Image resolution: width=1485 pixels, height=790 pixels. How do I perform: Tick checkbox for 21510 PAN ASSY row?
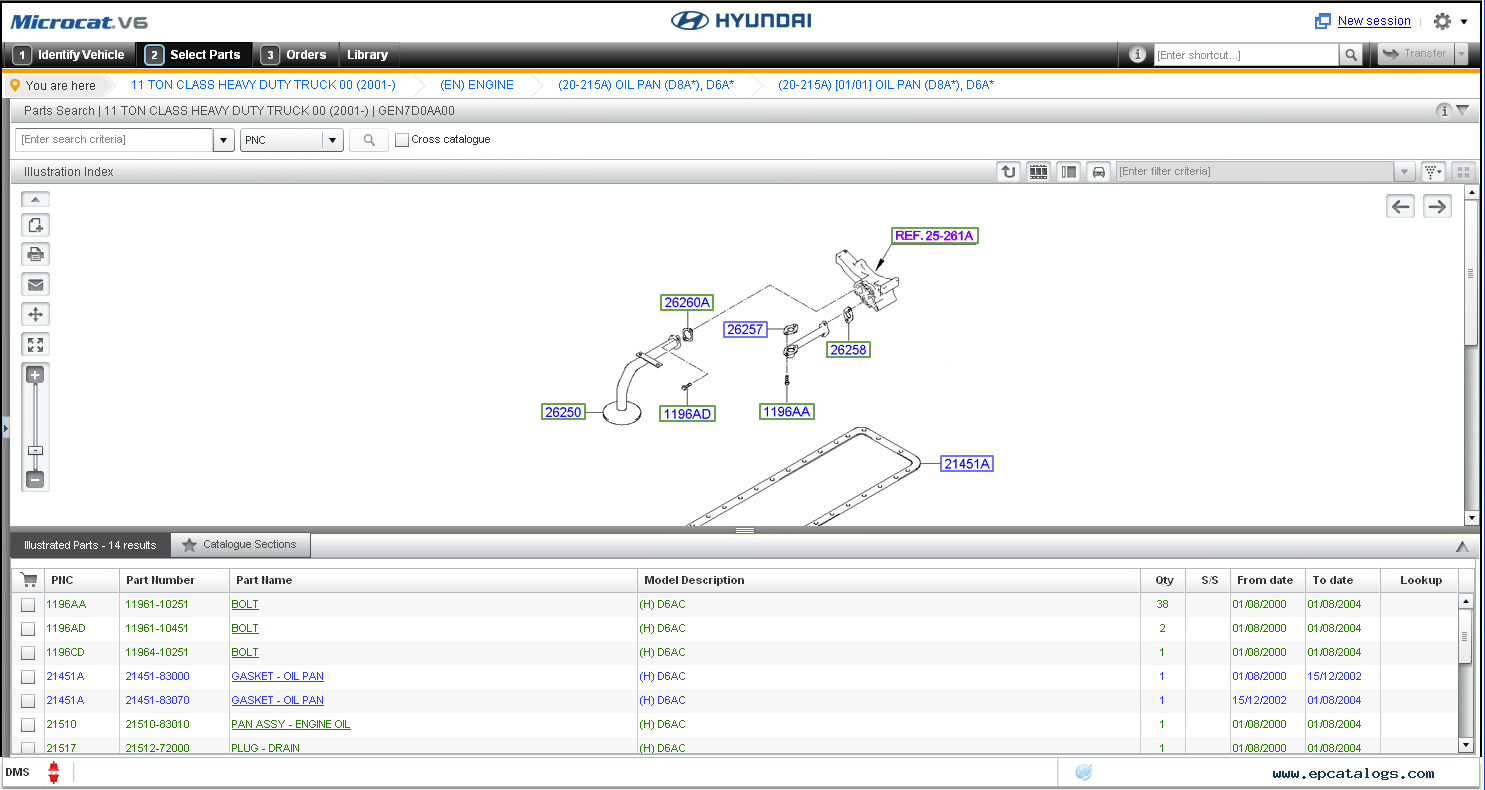click(28, 725)
